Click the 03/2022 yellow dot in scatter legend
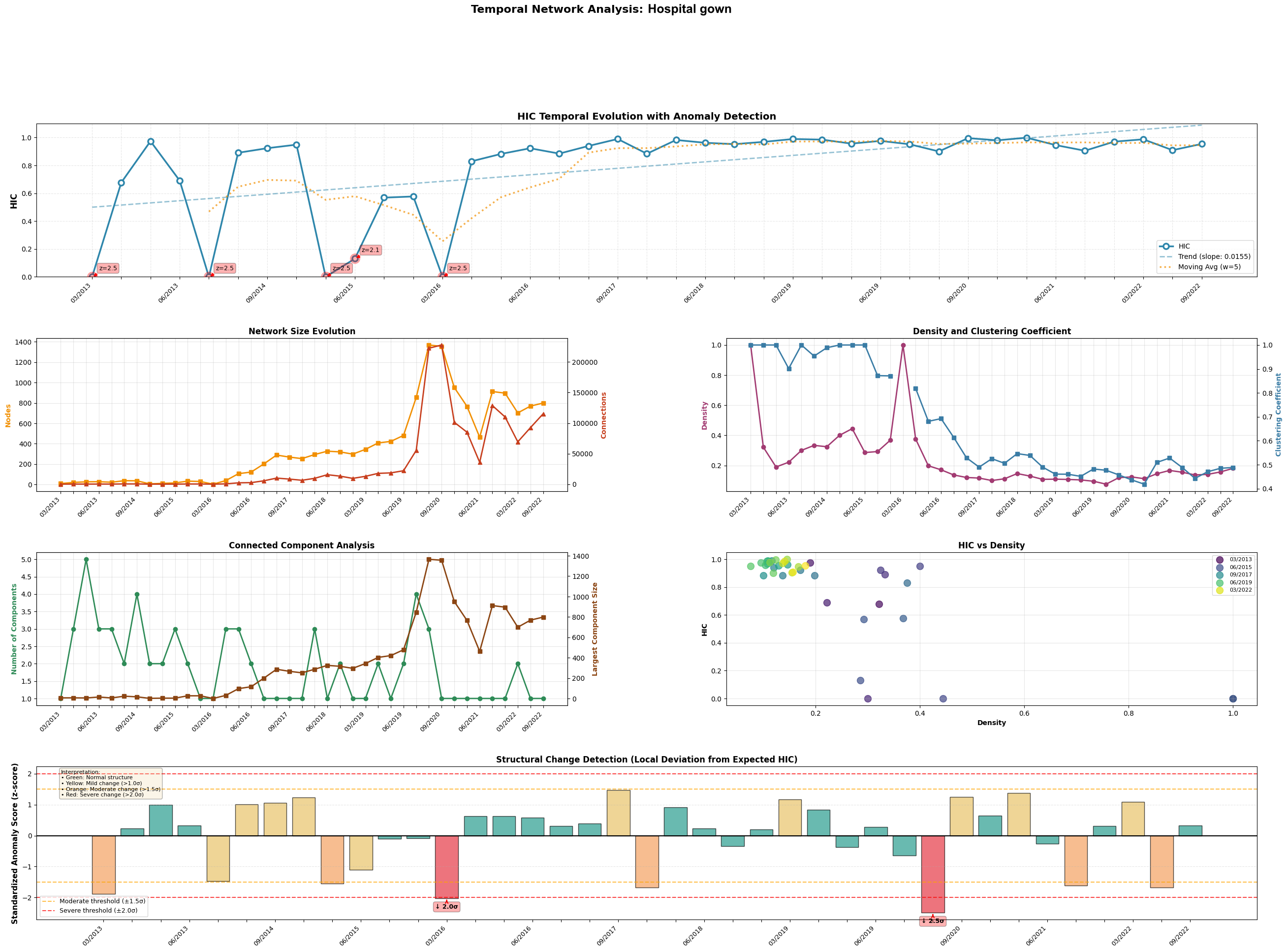Viewport: 1287px width, 952px height. pyautogui.click(x=1220, y=590)
